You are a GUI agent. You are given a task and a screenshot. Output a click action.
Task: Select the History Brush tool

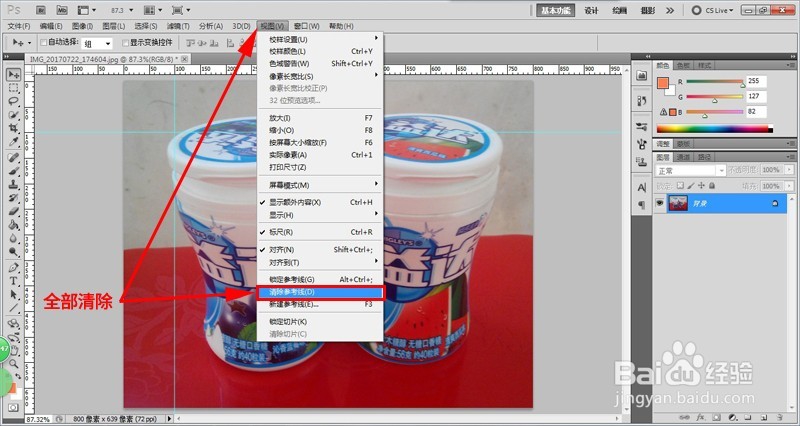(14, 197)
